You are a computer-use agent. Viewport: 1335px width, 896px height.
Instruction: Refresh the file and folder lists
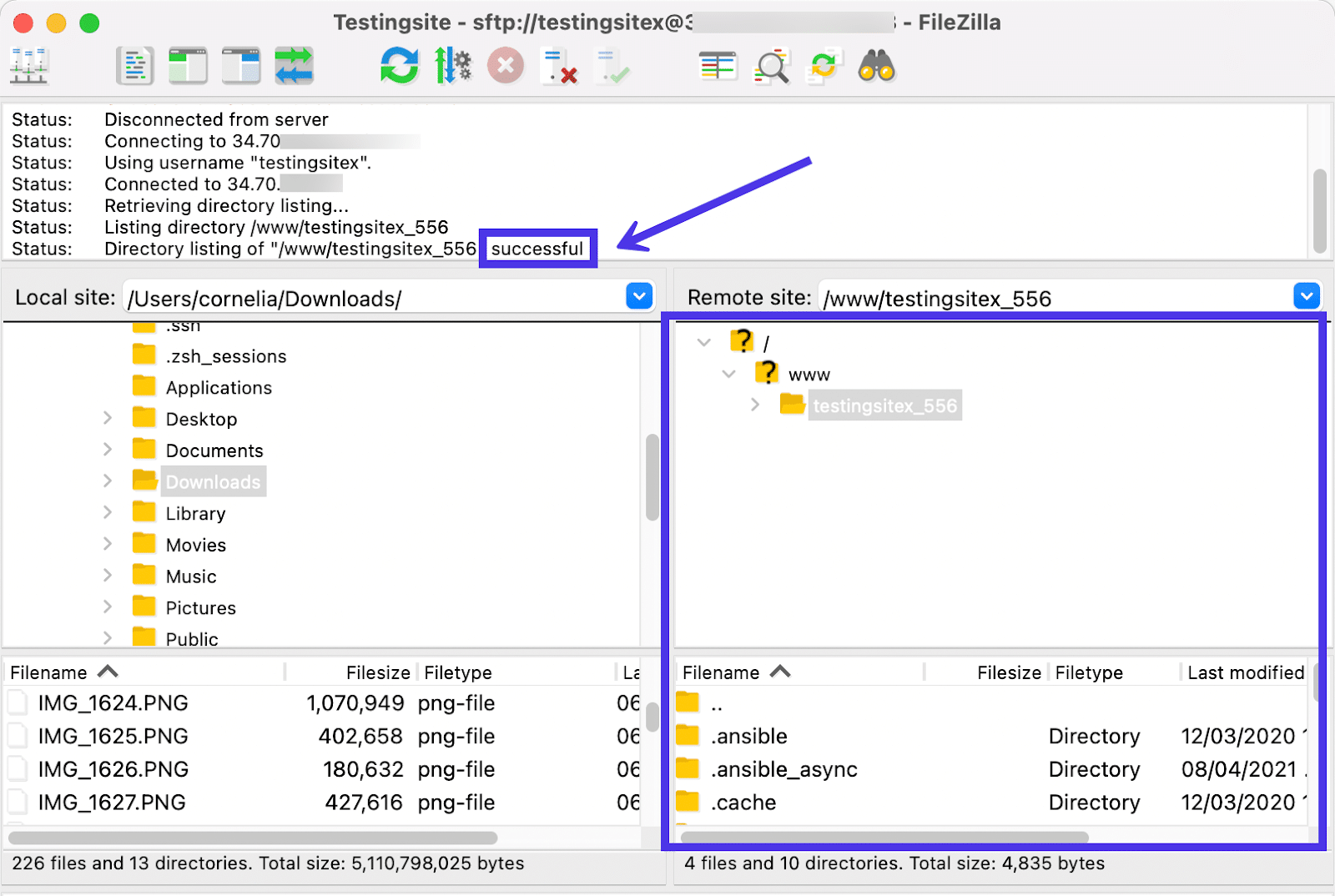pyautogui.click(x=399, y=65)
